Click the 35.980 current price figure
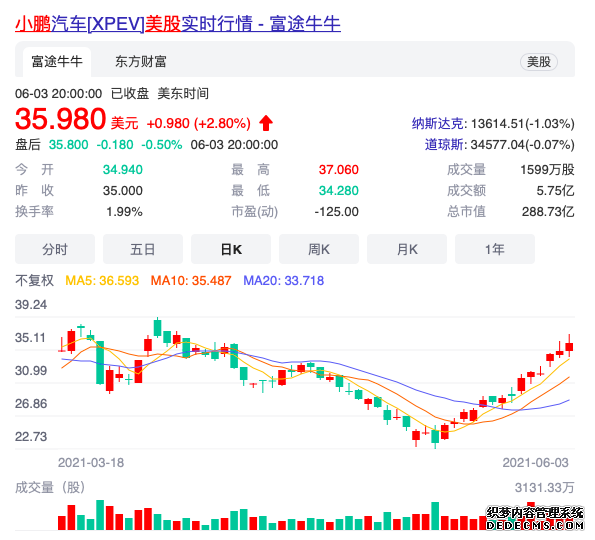This screenshot has height=540, width=595. 60,119
